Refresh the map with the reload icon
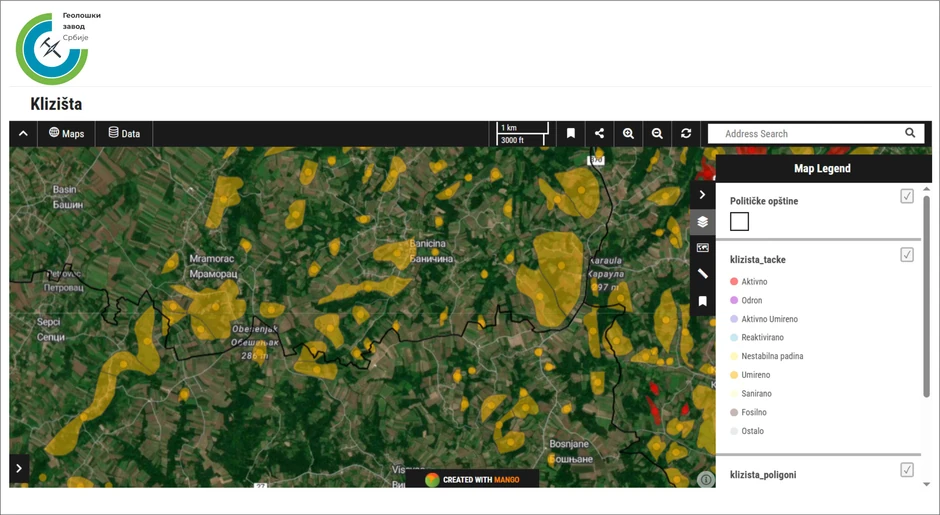The width and height of the screenshot is (940, 515). tap(686, 133)
